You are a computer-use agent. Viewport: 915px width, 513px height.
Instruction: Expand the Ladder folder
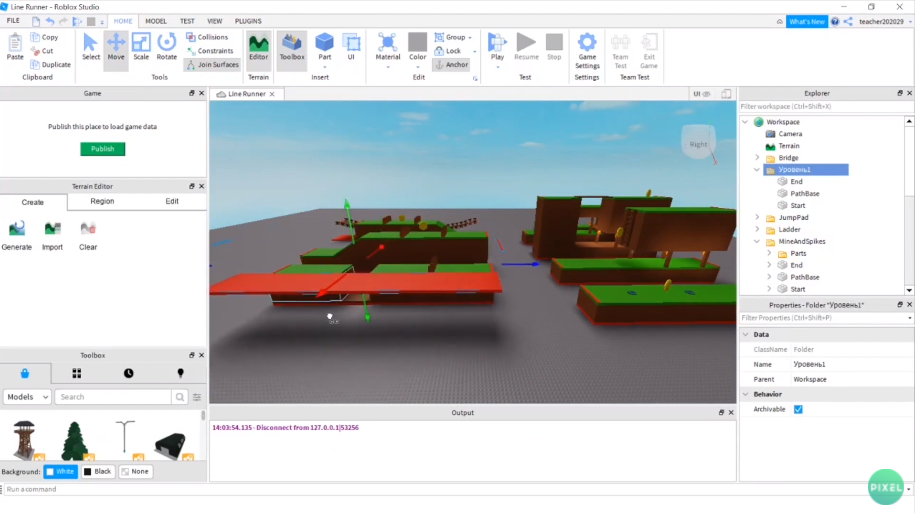click(x=757, y=229)
